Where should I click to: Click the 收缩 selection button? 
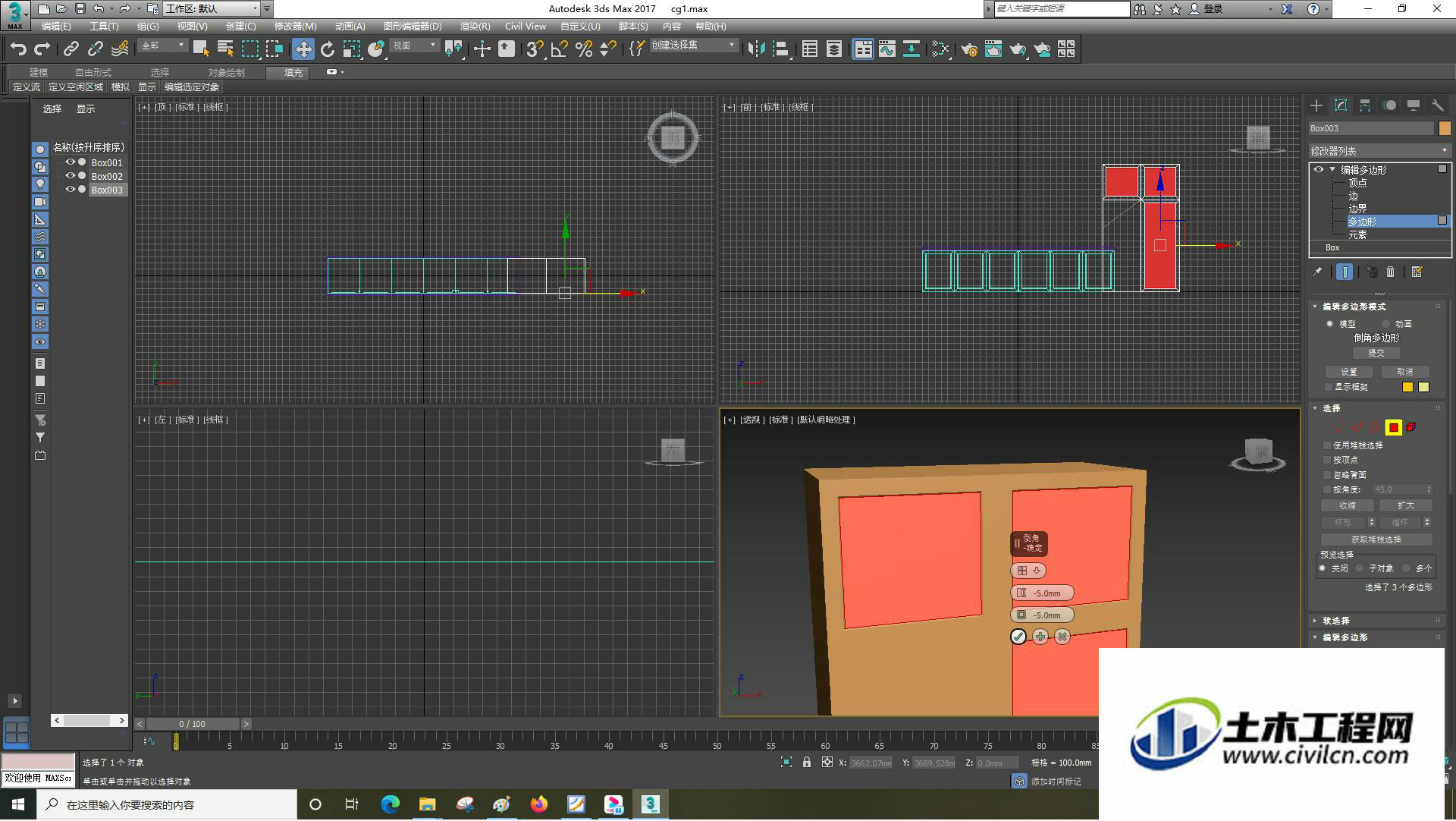pos(1348,505)
